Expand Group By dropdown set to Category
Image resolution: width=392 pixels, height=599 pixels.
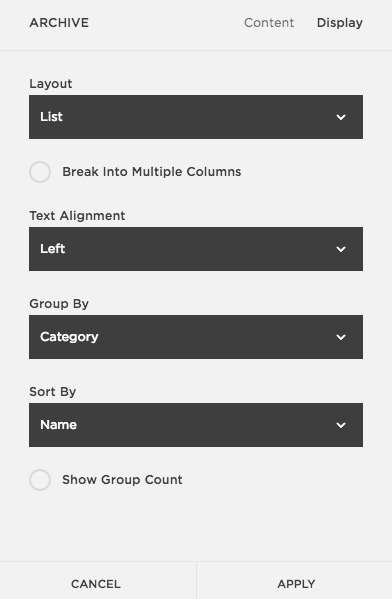coord(196,337)
